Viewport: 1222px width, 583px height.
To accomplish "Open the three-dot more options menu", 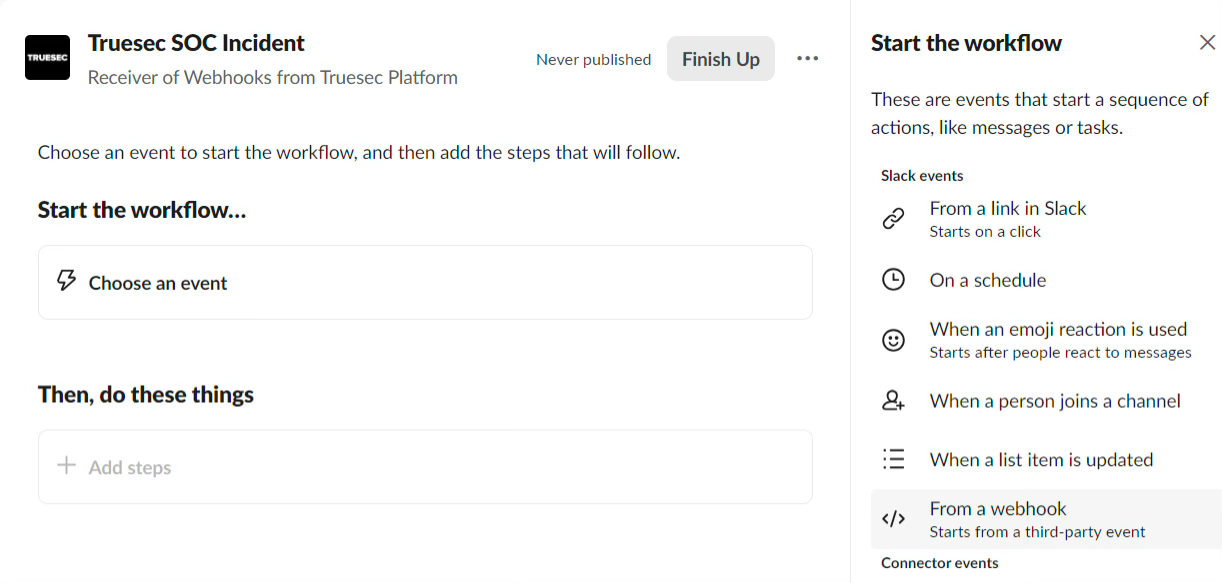I will click(x=807, y=59).
